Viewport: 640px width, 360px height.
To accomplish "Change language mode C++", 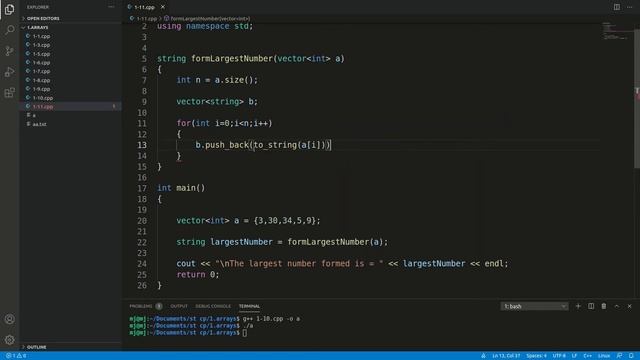I will click(588, 356).
